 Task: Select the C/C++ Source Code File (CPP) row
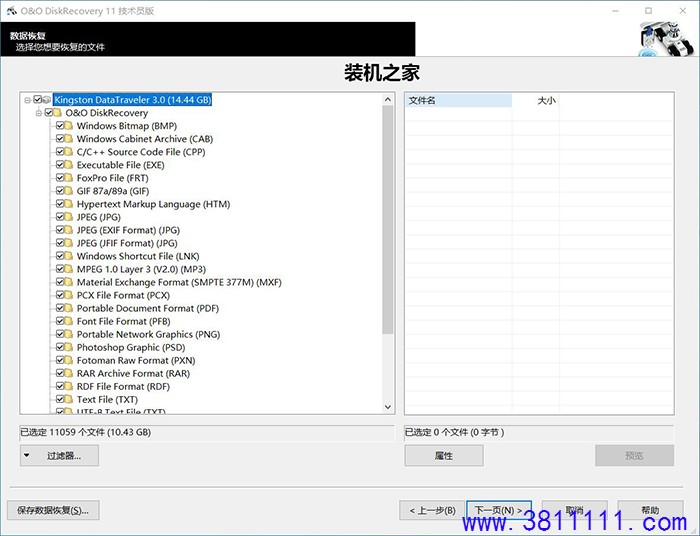[141, 152]
